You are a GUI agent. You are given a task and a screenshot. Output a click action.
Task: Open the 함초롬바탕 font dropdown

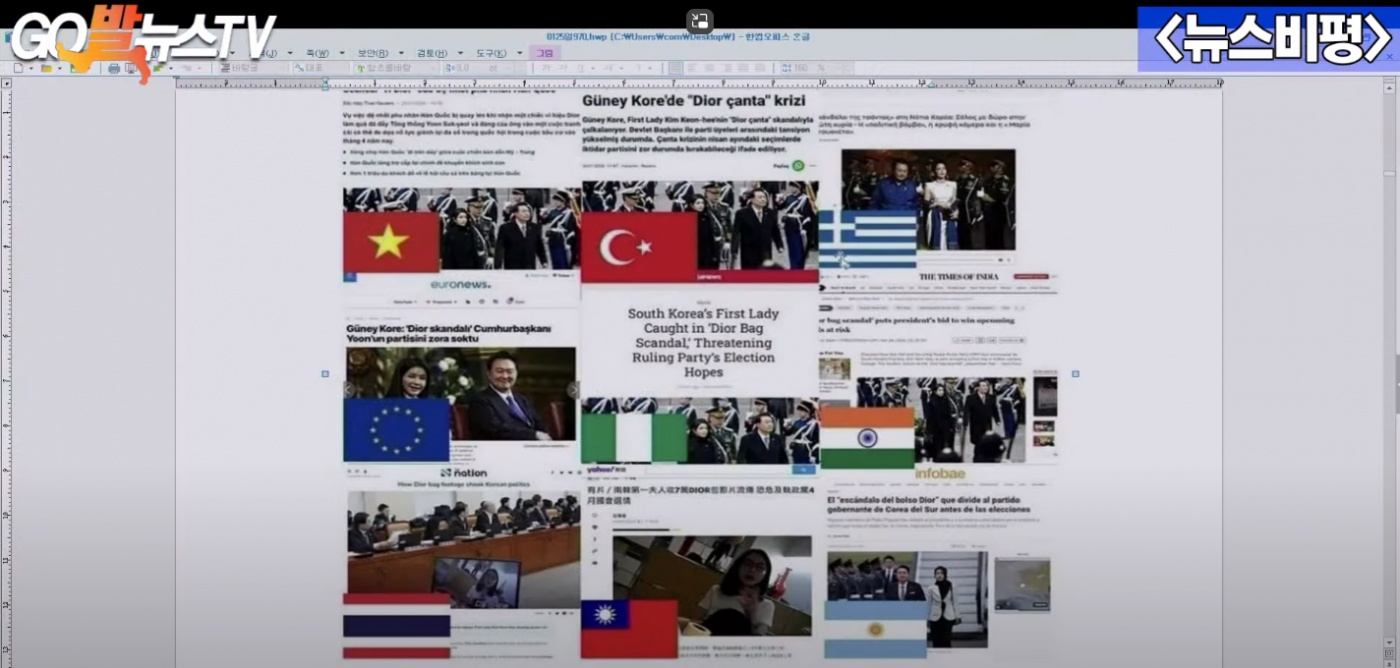click(x=385, y=68)
